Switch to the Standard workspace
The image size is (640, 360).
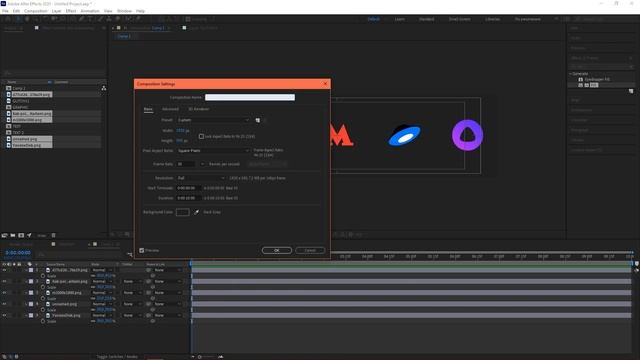point(427,19)
